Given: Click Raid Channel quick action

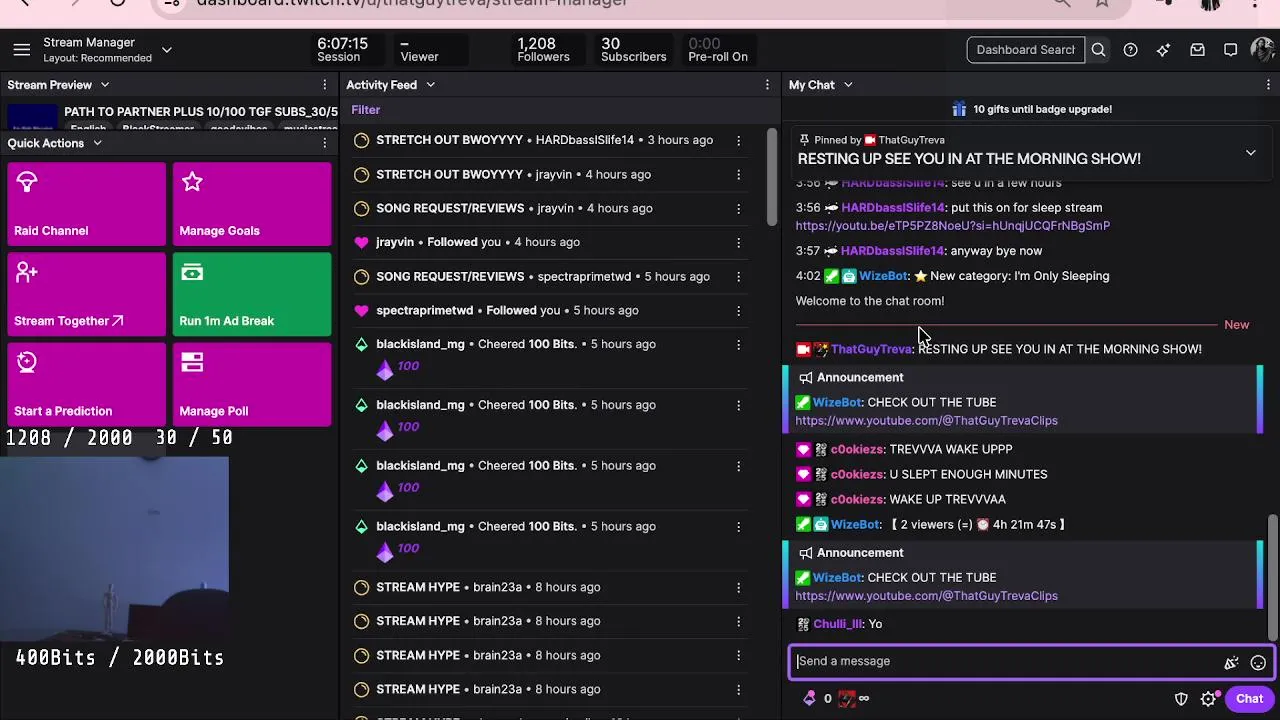Looking at the screenshot, I should click(x=87, y=204).
